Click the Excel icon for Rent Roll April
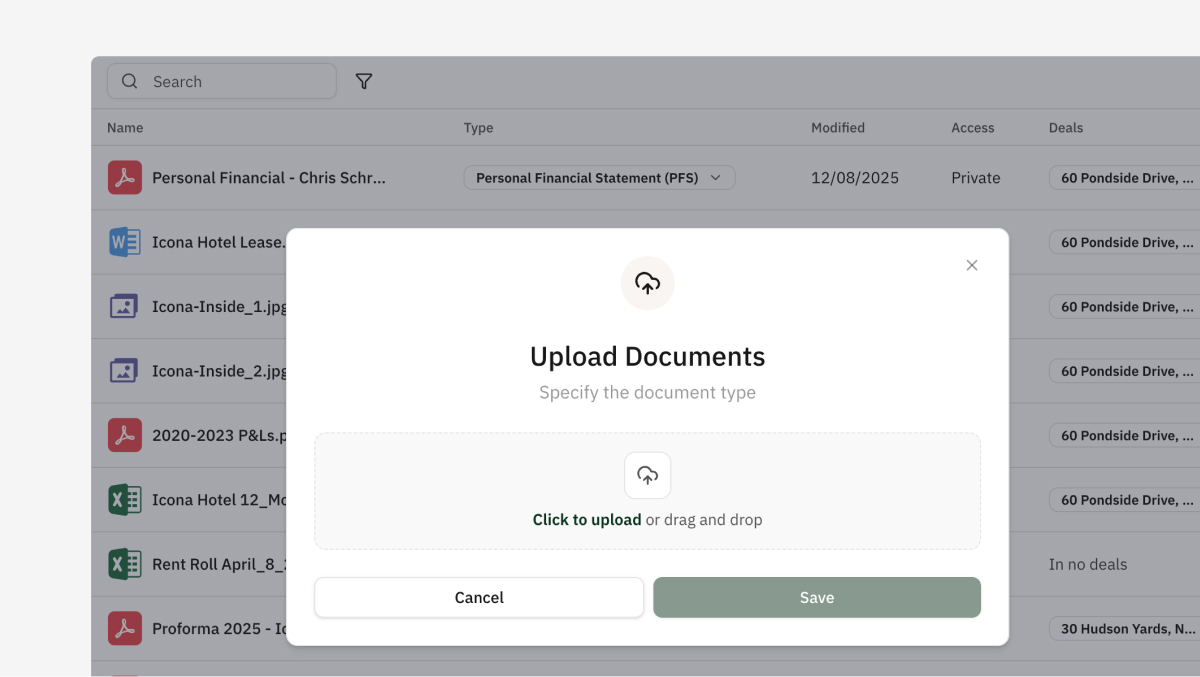Screen dimensions: 1200x677 pos(125,564)
